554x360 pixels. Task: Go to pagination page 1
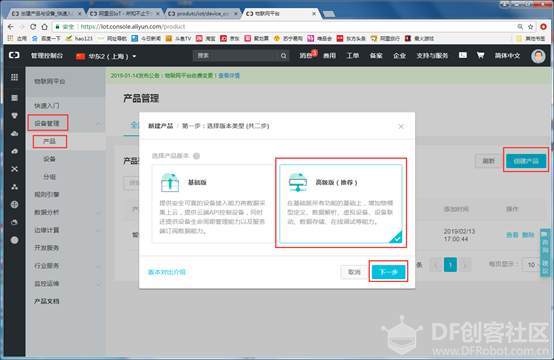(450, 265)
